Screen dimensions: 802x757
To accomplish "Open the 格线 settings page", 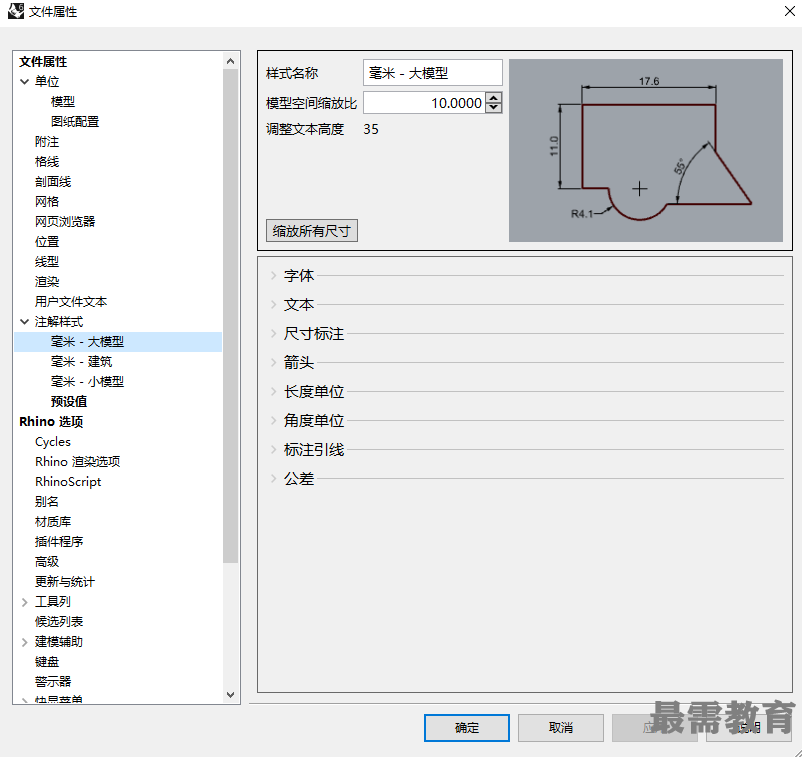I will point(47,162).
